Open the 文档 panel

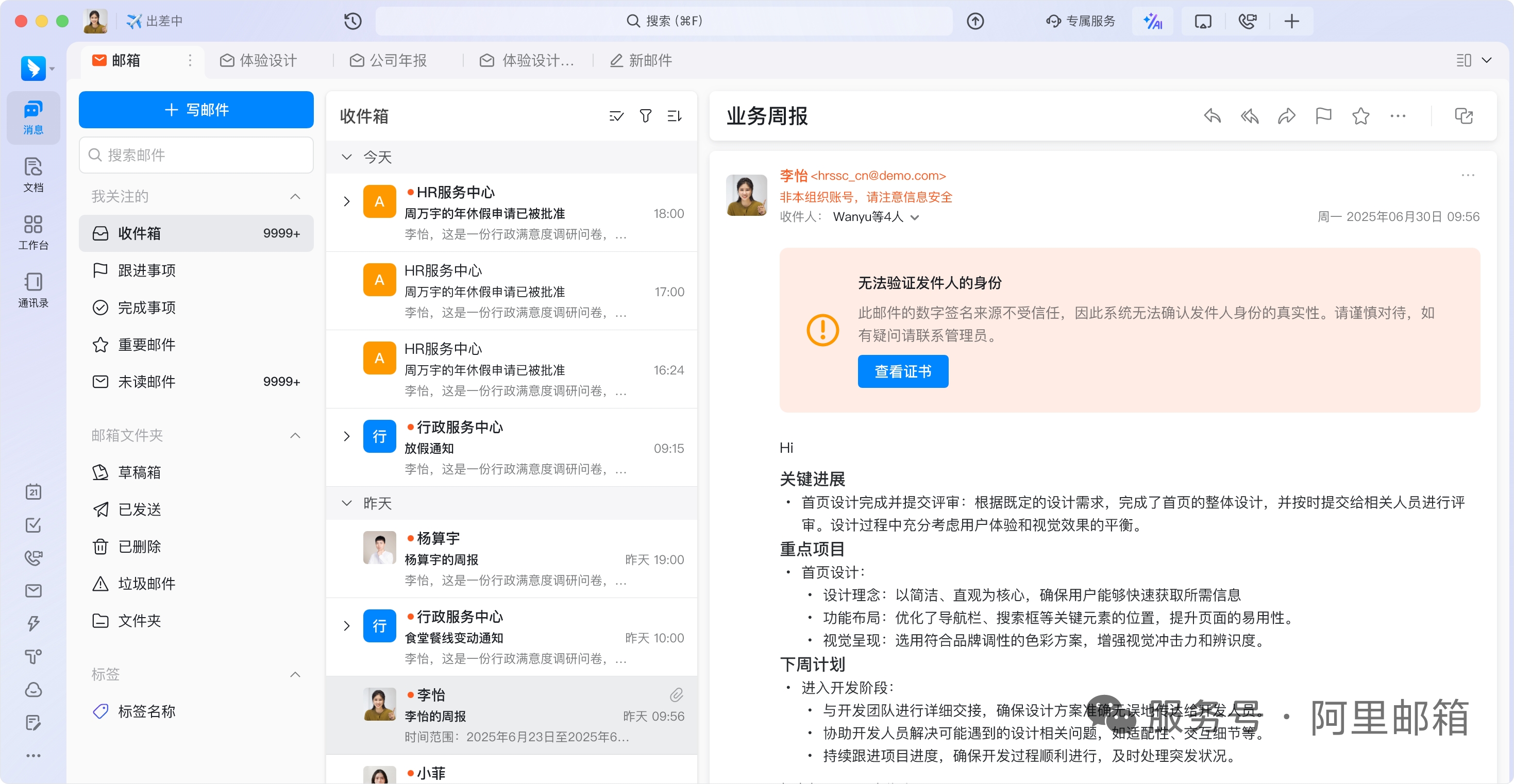pyautogui.click(x=33, y=174)
